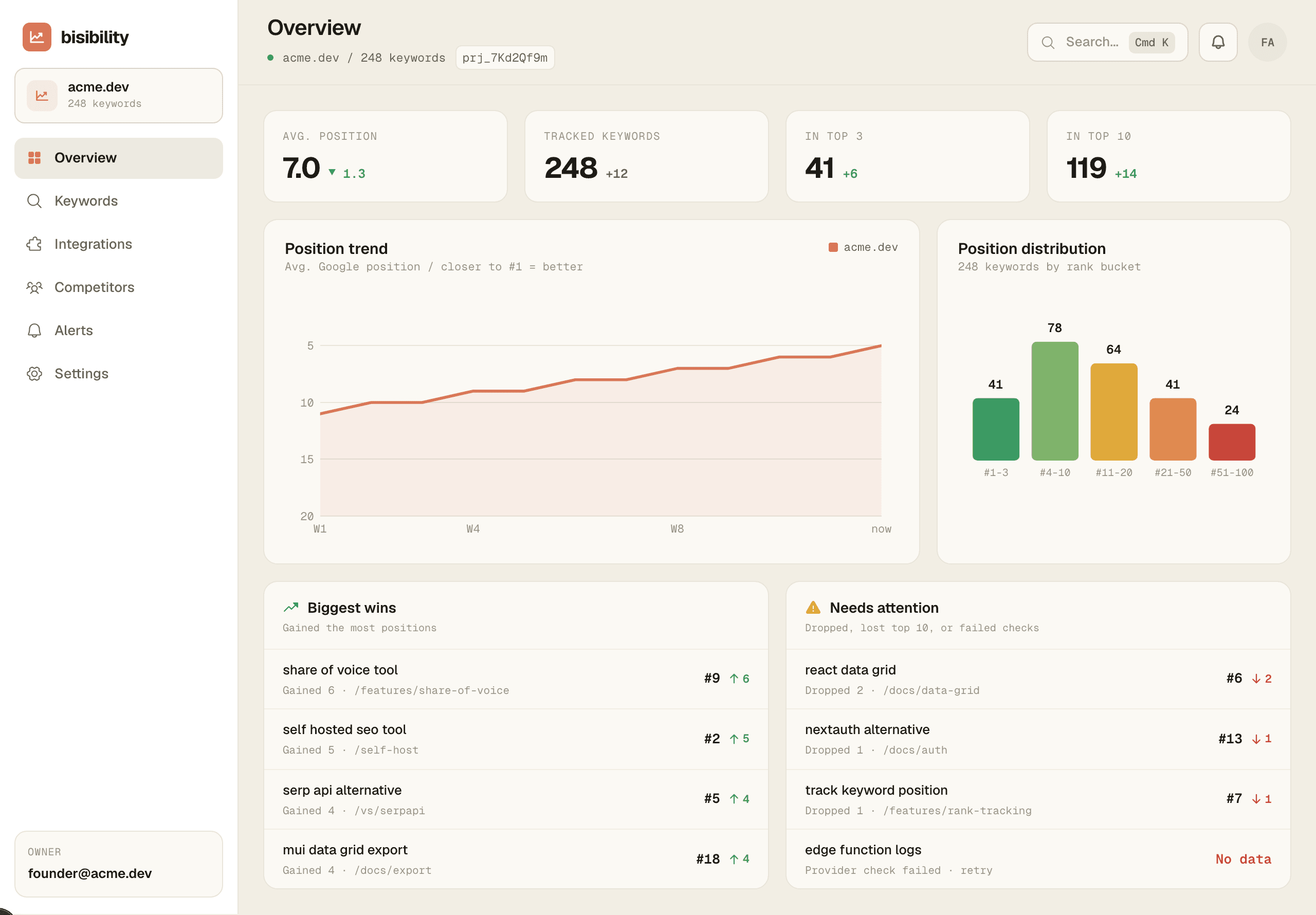Click the up arrow beside 5 for #2

(x=734, y=739)
